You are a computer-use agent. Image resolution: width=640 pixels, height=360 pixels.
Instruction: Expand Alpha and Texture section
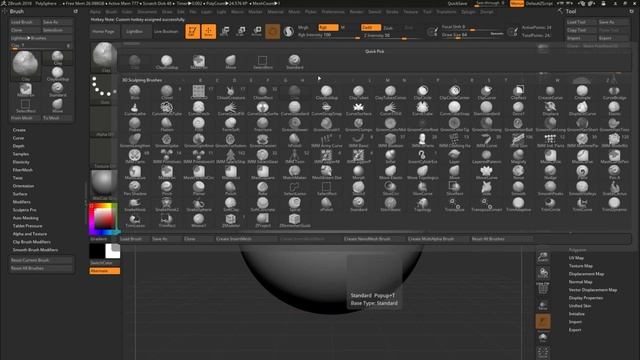[x=30, y=234]
